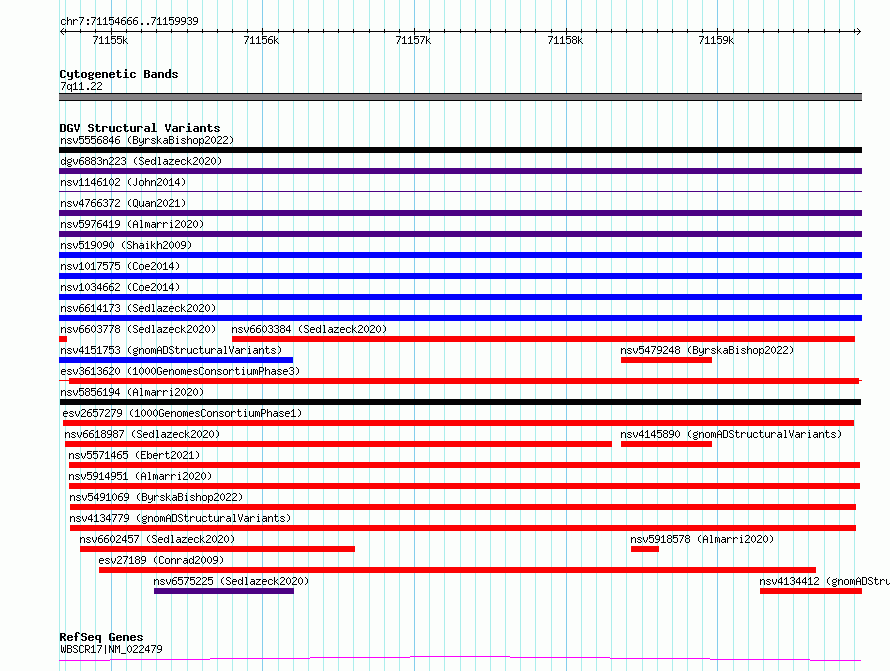
Task: Open the WBSCR17|NM_022479 RefSeq gene
Action: (111, 649)
